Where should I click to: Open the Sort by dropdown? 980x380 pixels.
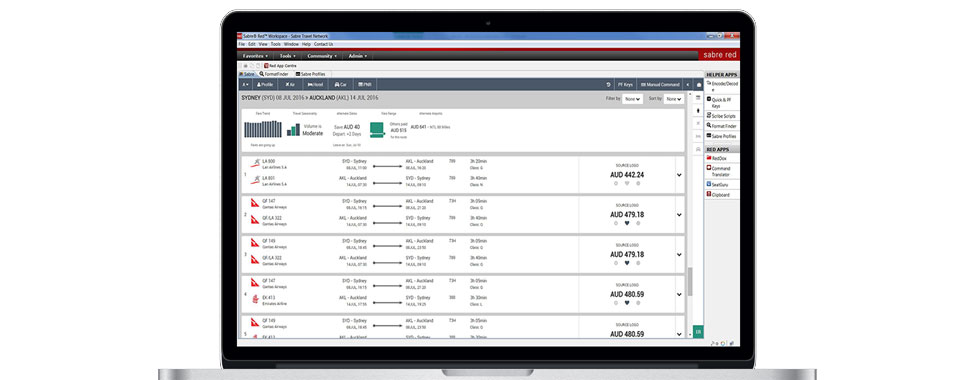point(673,99)
